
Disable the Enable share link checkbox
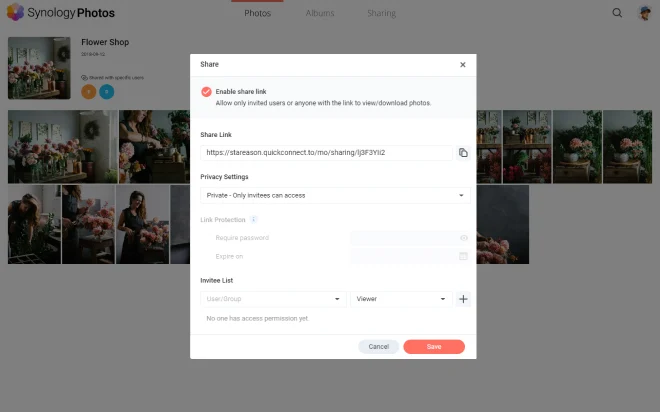pyautogui.click(x=206, y=92)
